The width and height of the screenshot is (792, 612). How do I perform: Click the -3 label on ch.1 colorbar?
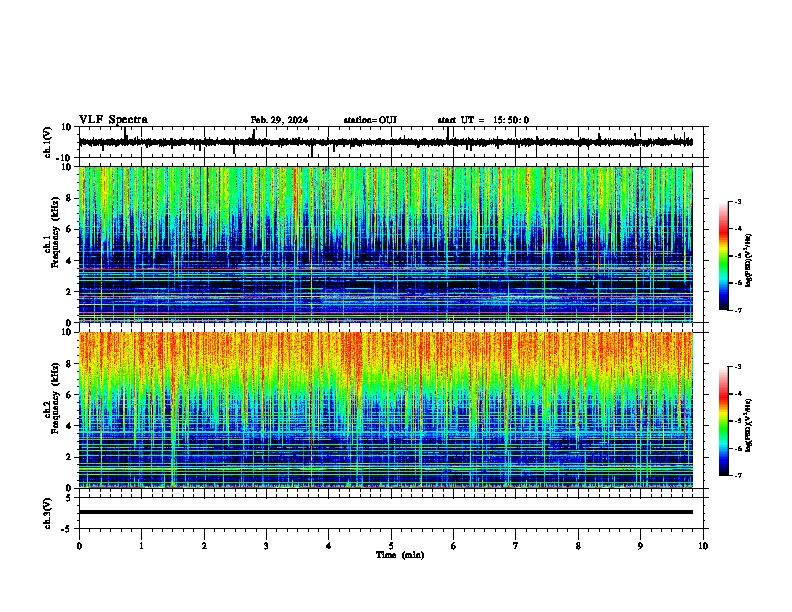pyautogui.click(x=737, y=201)
